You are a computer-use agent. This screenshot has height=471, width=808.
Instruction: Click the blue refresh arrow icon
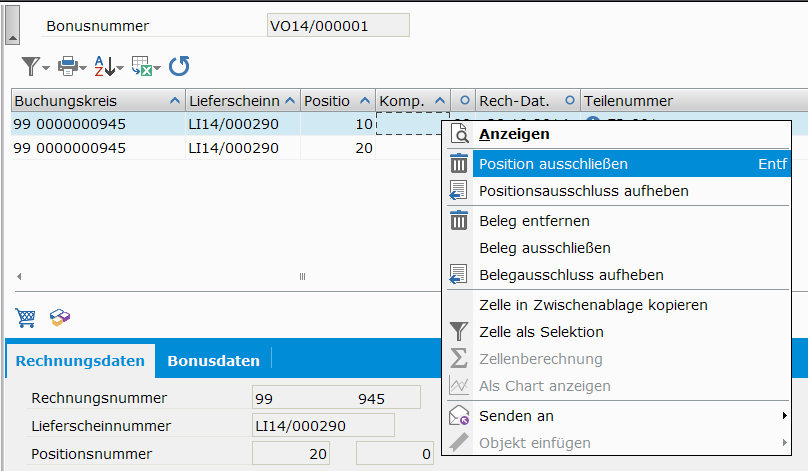pos(179,67)
